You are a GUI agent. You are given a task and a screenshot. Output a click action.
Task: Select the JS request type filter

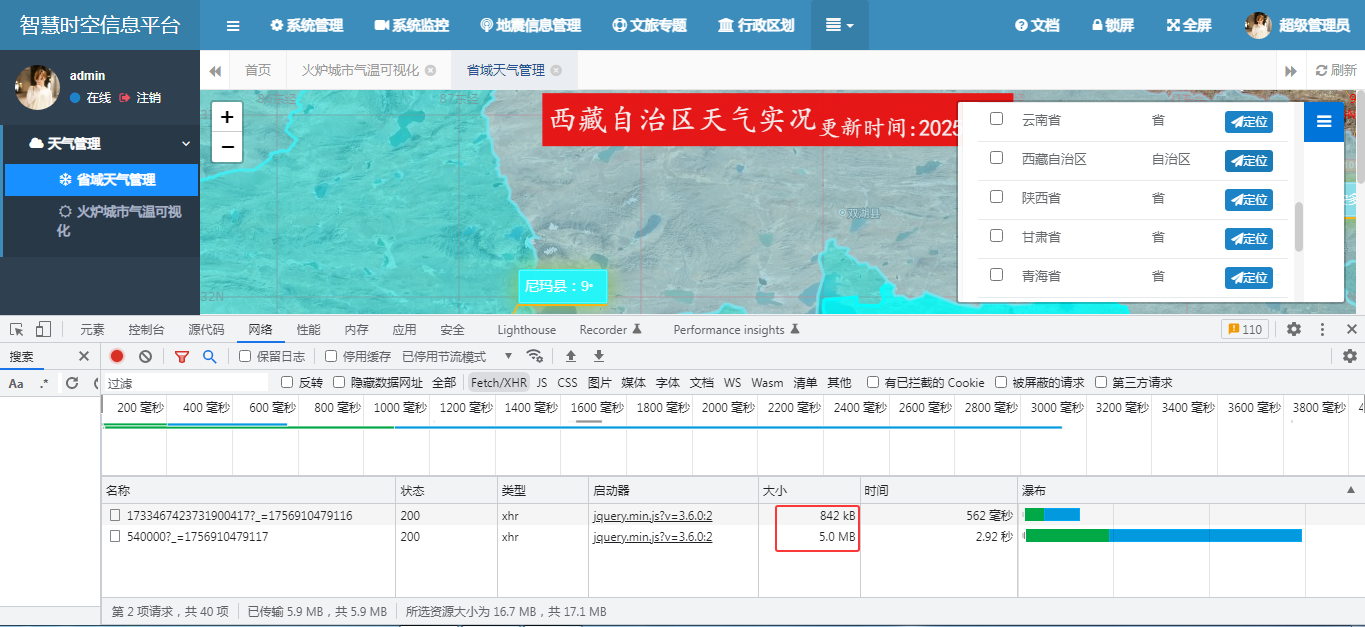click(542, 382)
